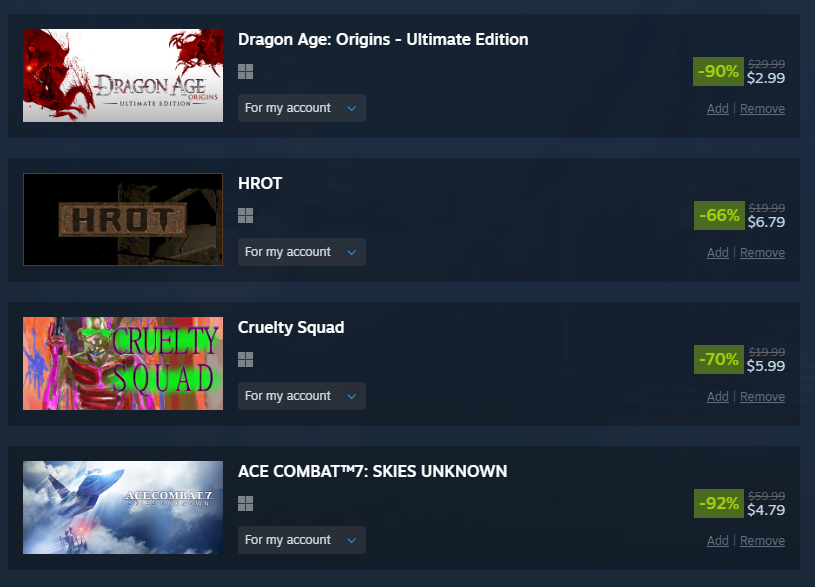
Task: Open ACE COMBAT 7 title link
Action: [372, 471]
